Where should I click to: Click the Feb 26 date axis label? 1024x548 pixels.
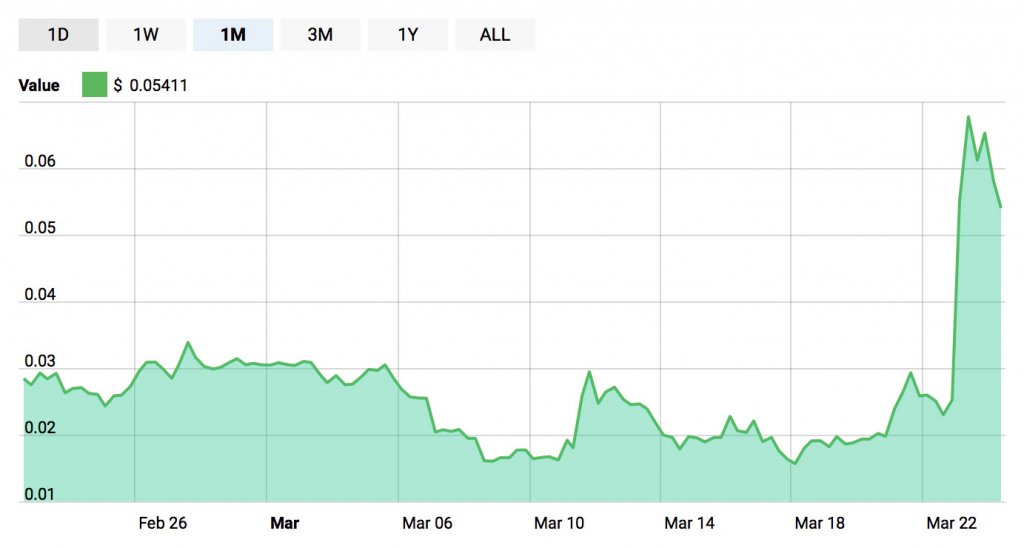click(x=163, y=523)
